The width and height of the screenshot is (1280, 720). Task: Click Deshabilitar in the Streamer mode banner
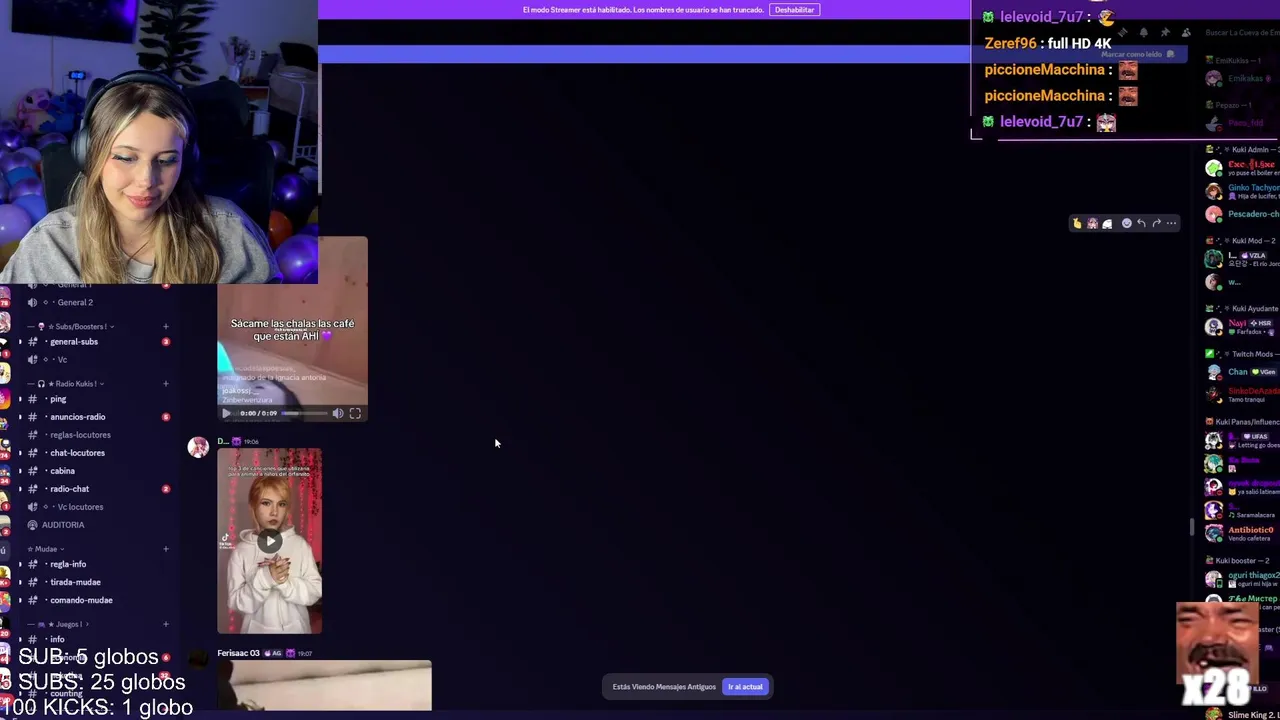[794, 10]
